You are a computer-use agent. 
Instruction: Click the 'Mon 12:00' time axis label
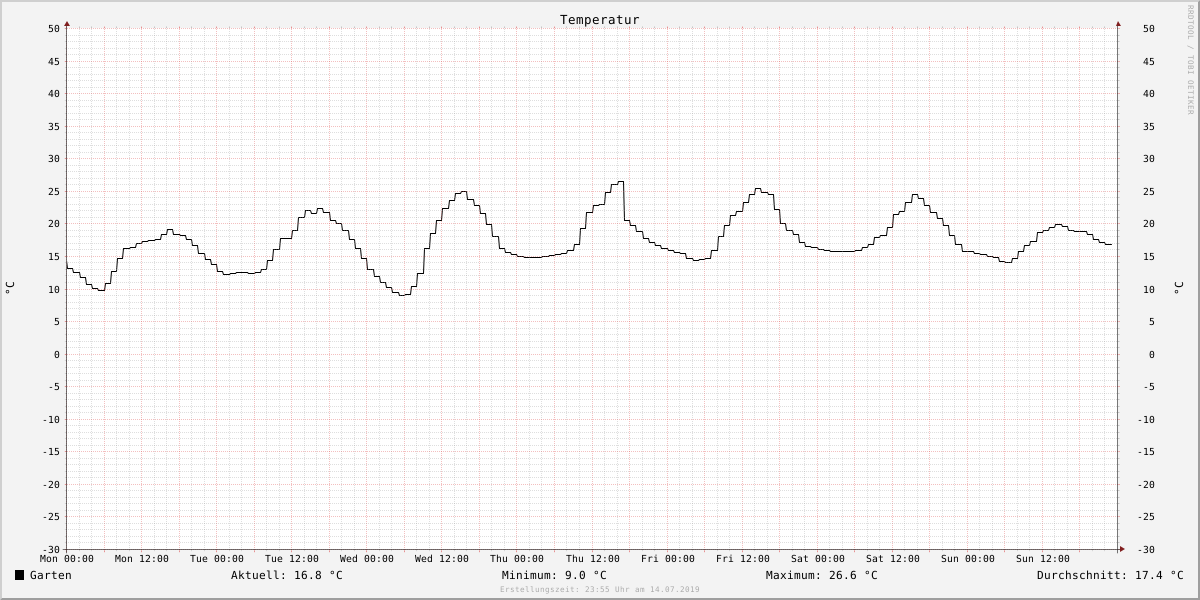[142, 559]
